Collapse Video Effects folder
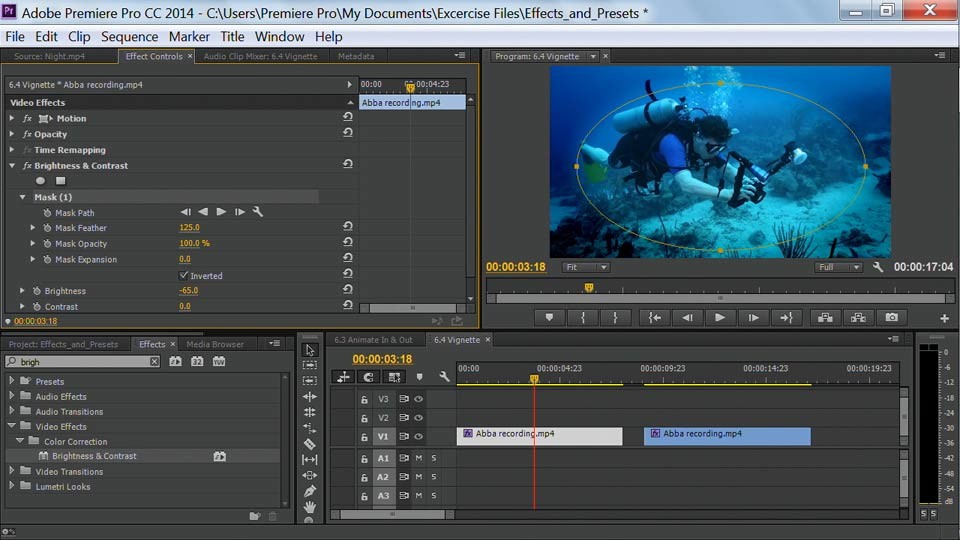Viewport: 960px width, 540px height. [x=12, y=426]
